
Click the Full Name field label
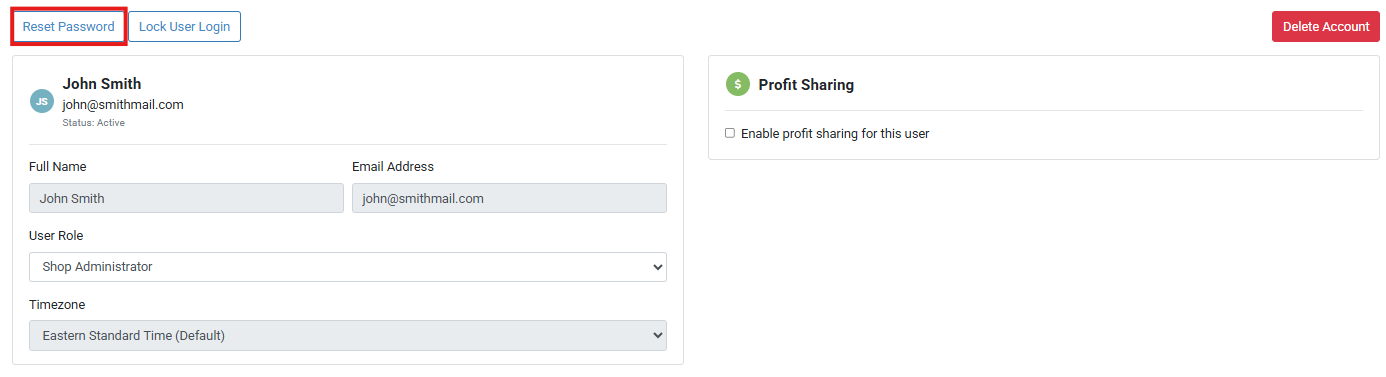[58, 167]
